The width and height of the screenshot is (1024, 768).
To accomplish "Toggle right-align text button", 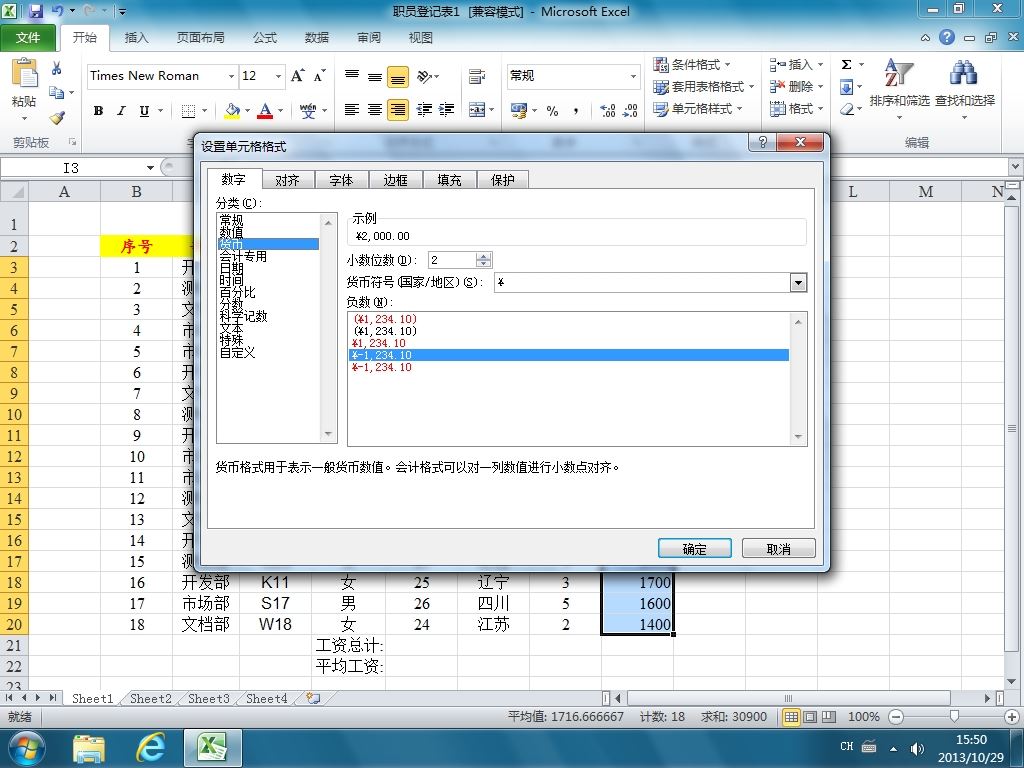I will click(398, 110).
